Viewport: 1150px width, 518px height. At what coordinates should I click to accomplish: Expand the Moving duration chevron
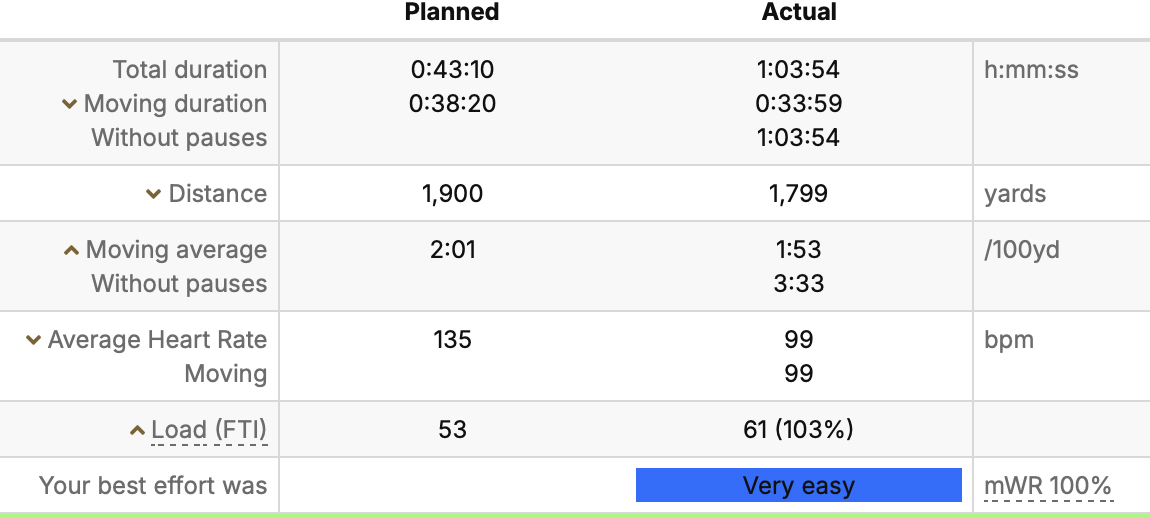pos(70,104)
